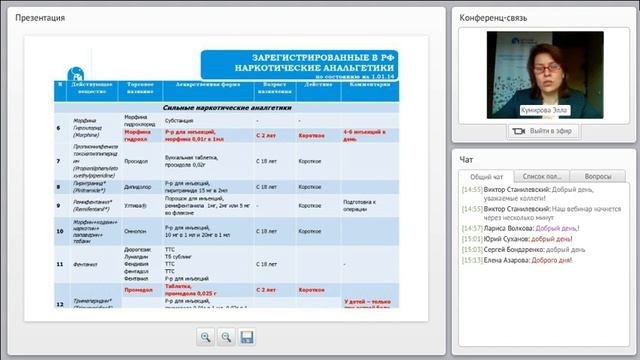Image resolution: width=640 pixels, height=360 pixels.
Task: Click the Просидол cell in row 7
Action: tap(136, 161)
